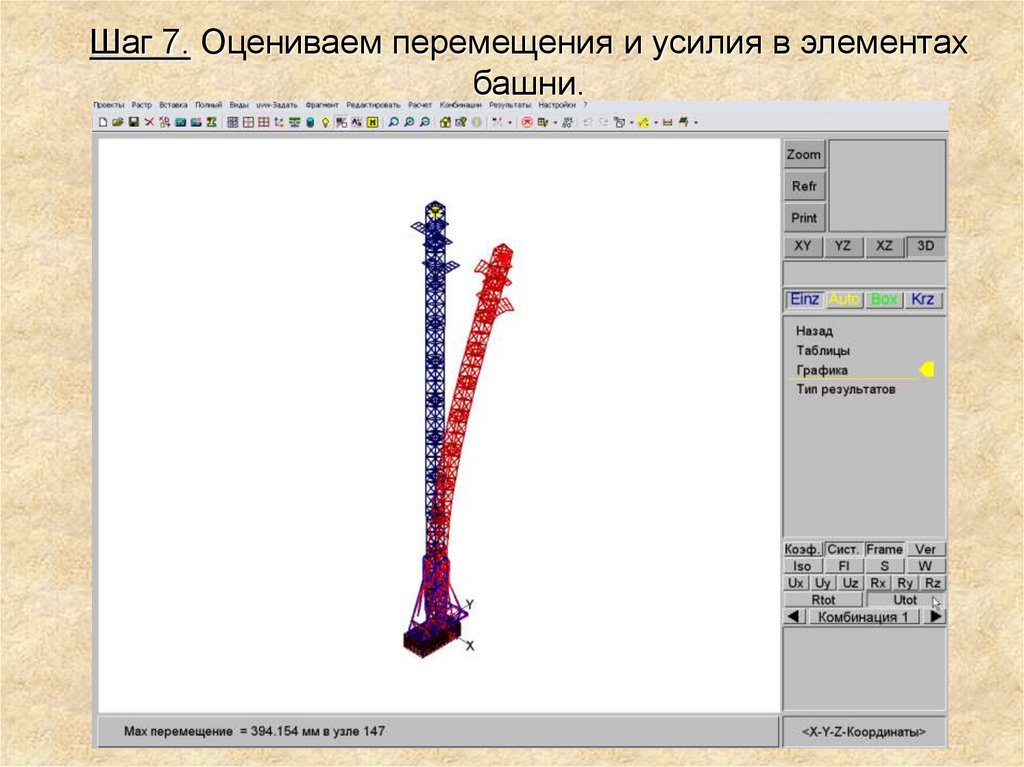Switch to XZ view
The image size is (1024, 767).
(884, 246)
